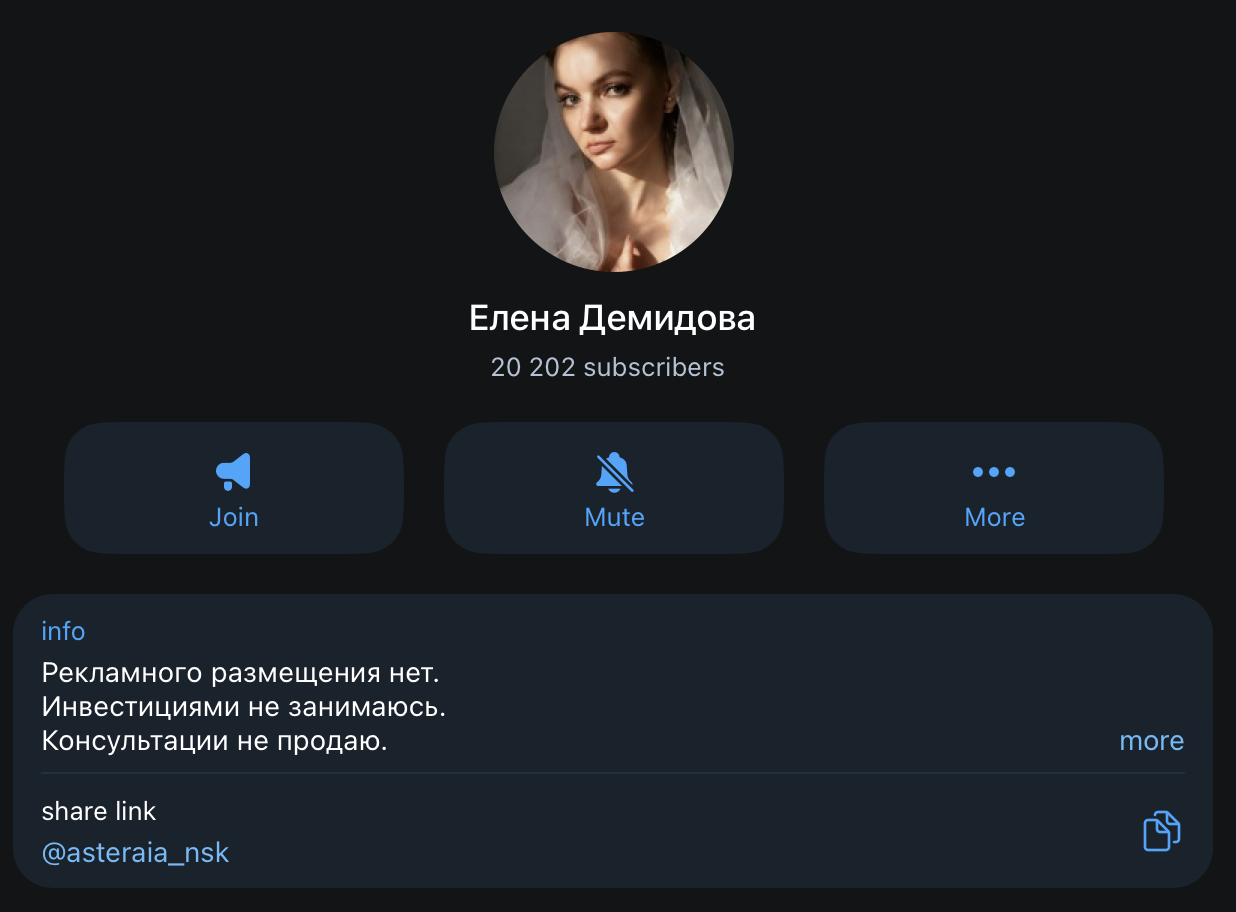Click the "share link" label

tap(99, 810)
